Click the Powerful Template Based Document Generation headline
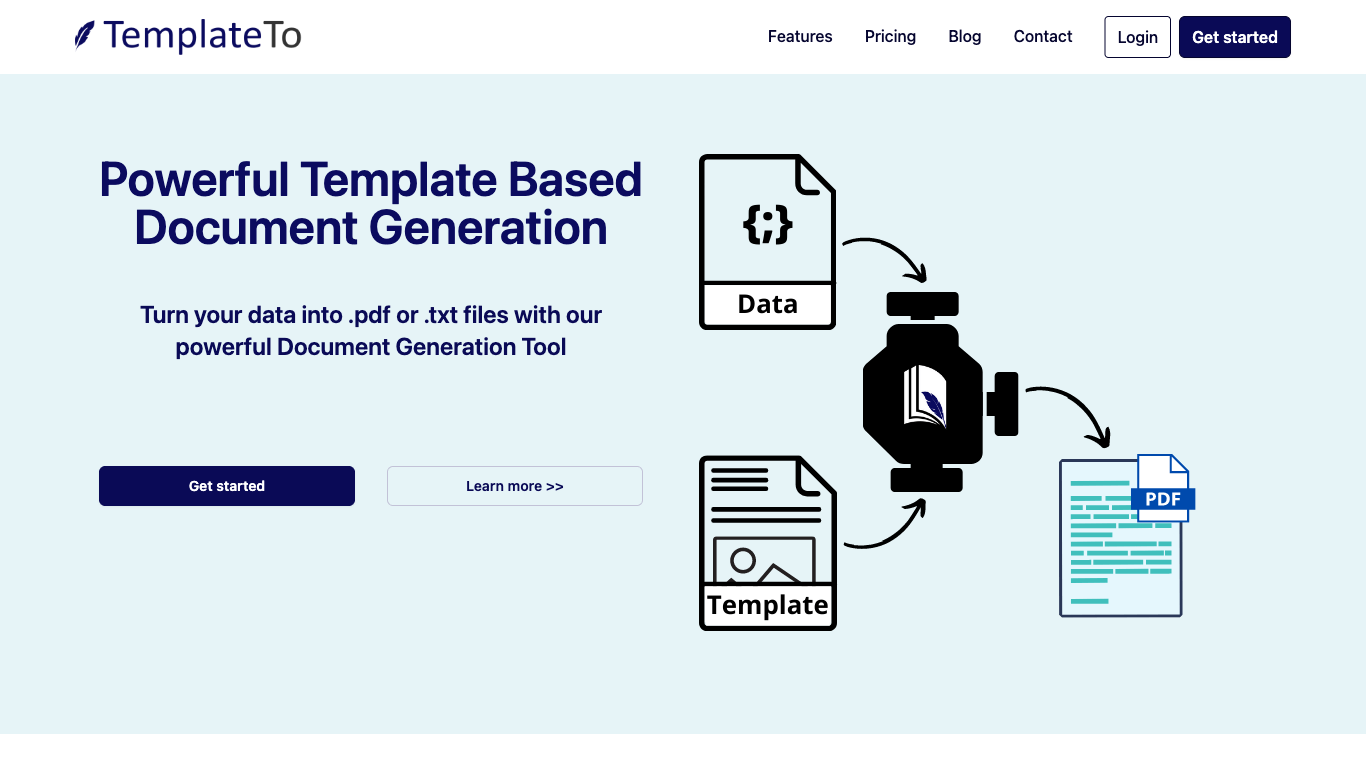 (371, 203)
